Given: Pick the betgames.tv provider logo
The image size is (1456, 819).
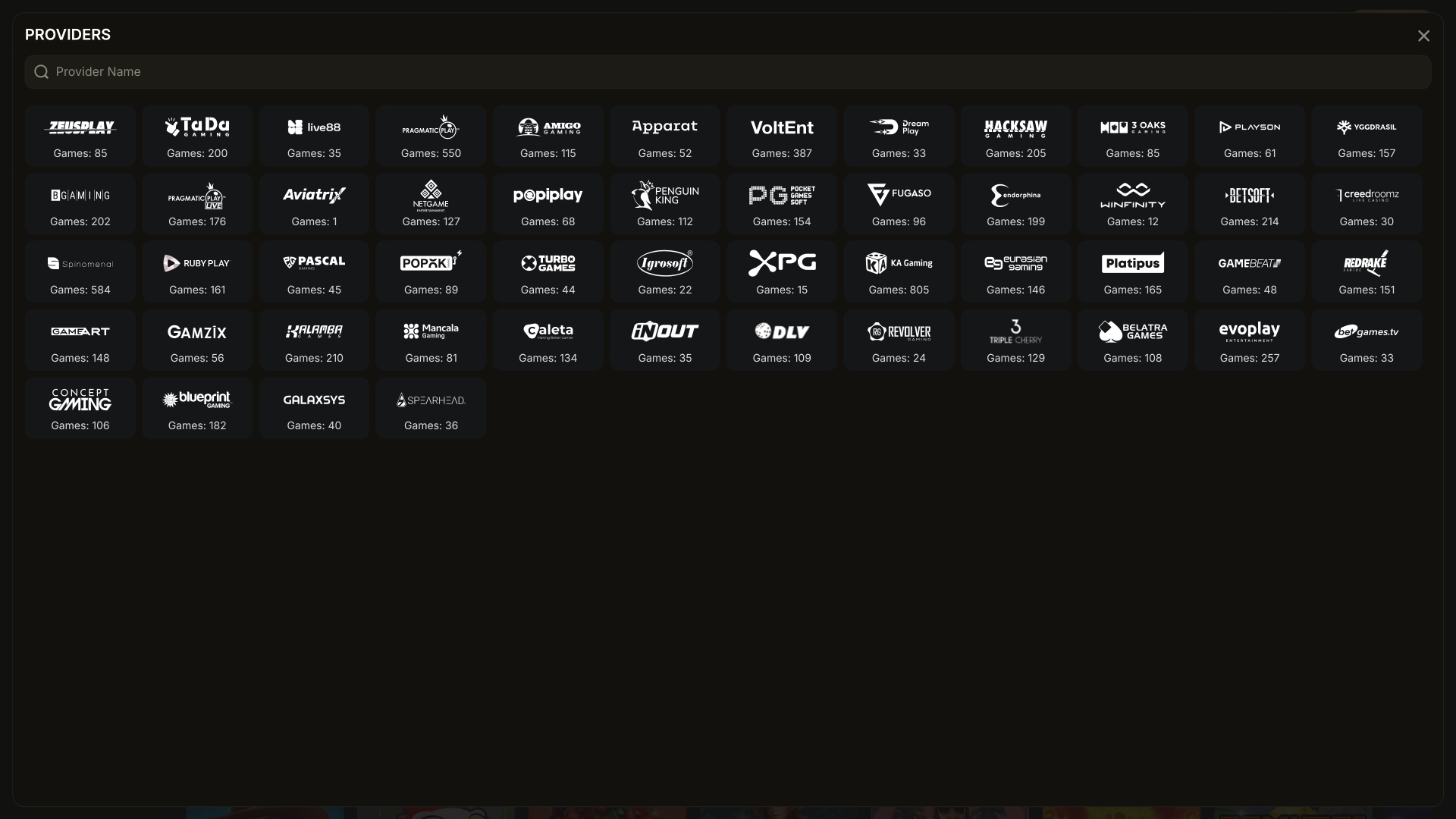Looking at the screenshot, I should click(x=1367, y=331).
